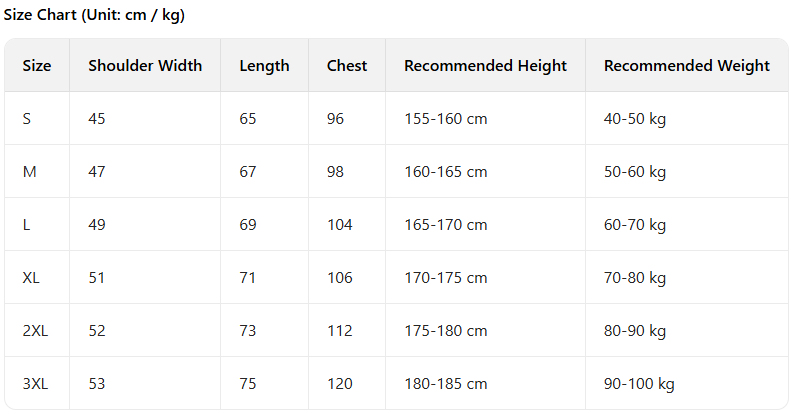Click the 170-175 cm height cell
Viewport: 793px width, 414px height.
coord(445,278)
